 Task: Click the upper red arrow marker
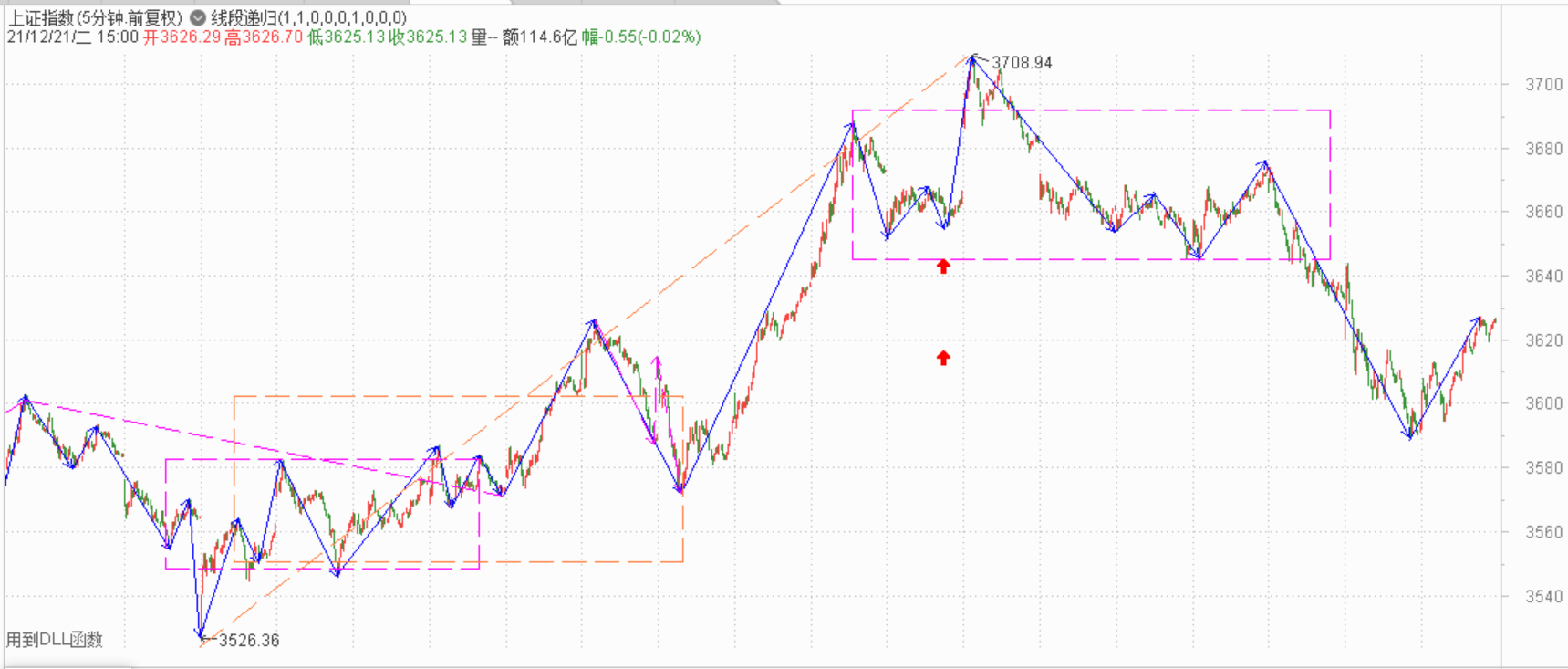pos(943,267)
